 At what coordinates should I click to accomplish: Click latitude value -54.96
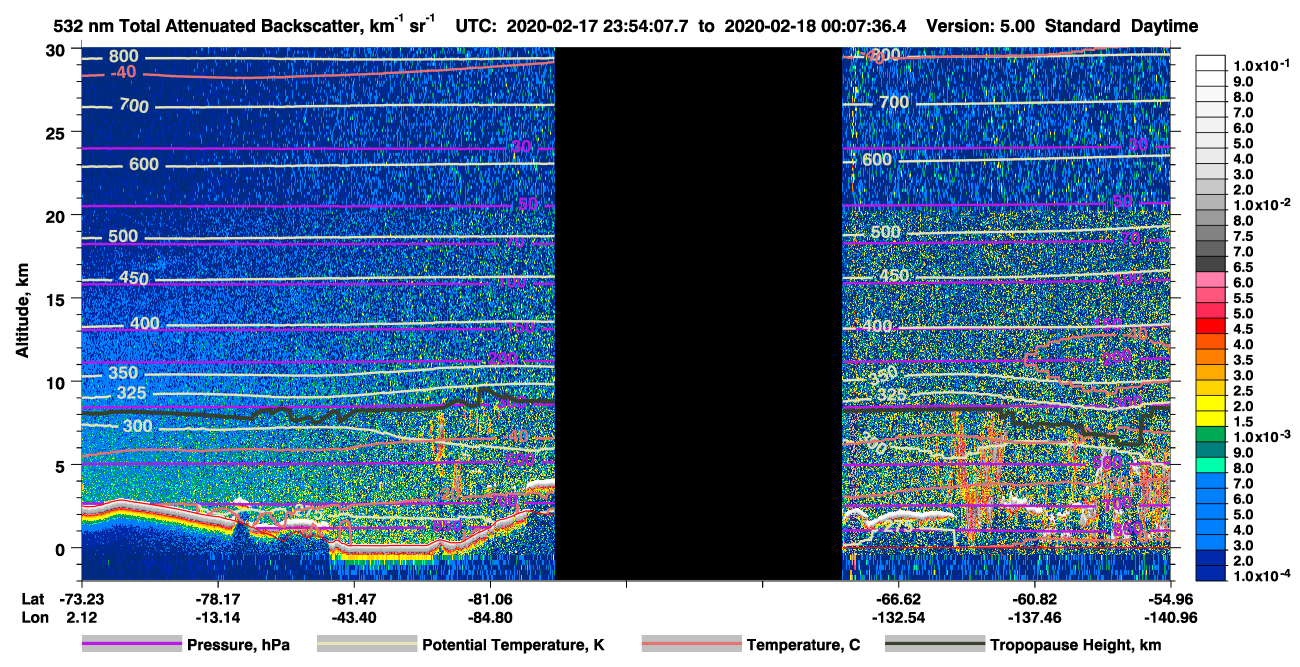[x=1169, y=598]
